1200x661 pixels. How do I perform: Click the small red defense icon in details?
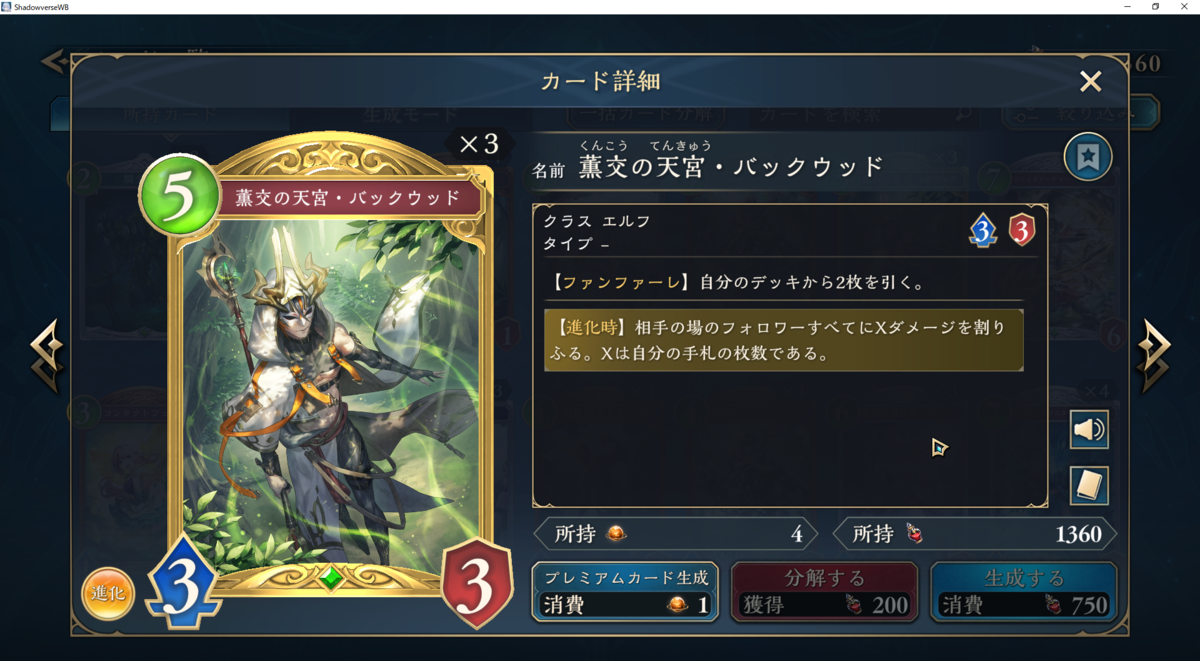pyautogui.click(x=1021, y=231)
